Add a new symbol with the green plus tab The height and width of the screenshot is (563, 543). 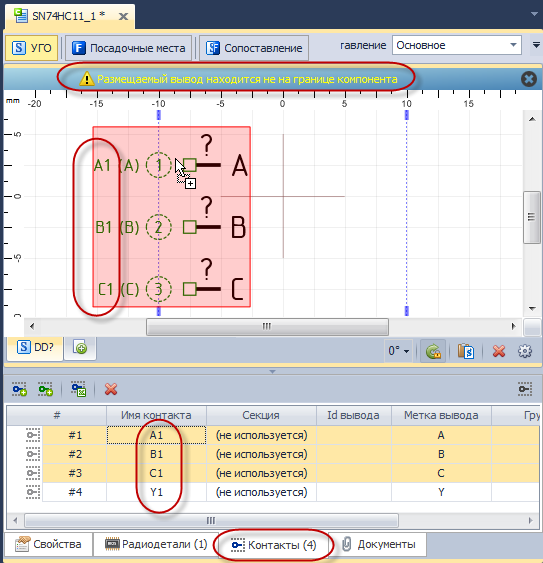pos(80,348)
